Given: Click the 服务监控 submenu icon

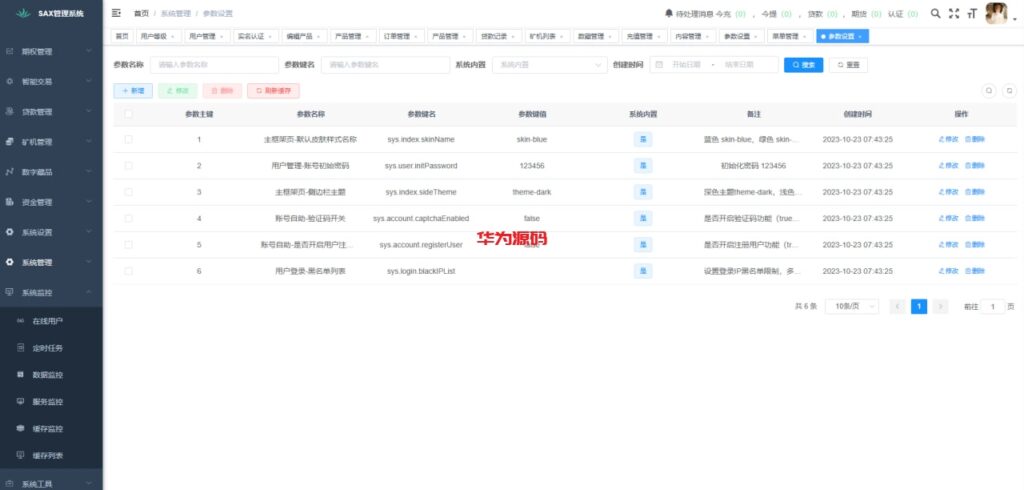Looking at the screenshot, I should (20, 402).
